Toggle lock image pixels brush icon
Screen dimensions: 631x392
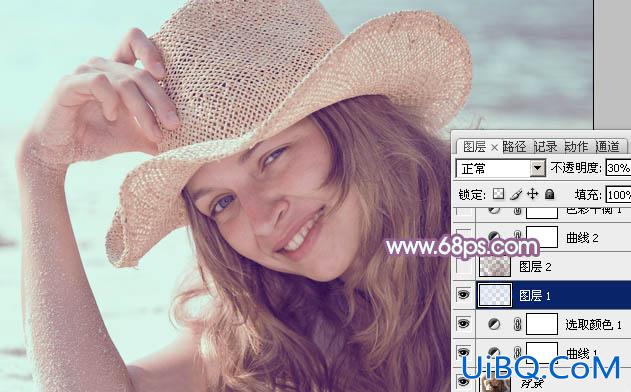click(516, 194)
